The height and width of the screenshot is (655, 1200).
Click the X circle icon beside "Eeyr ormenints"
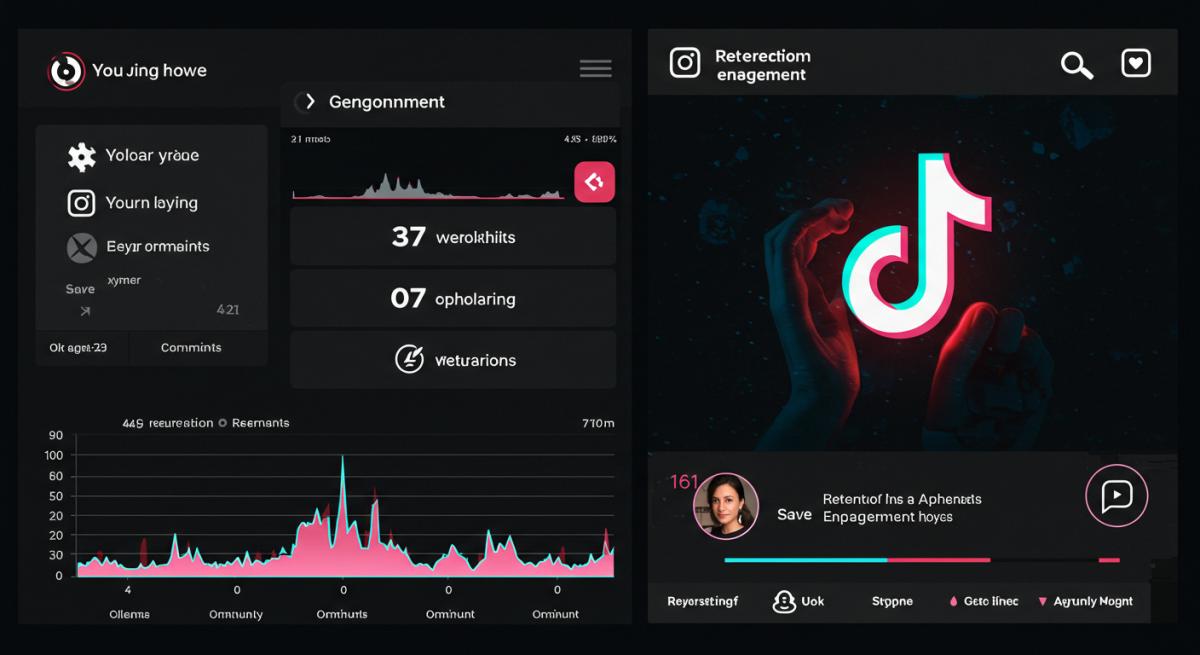tap(81, 247)
